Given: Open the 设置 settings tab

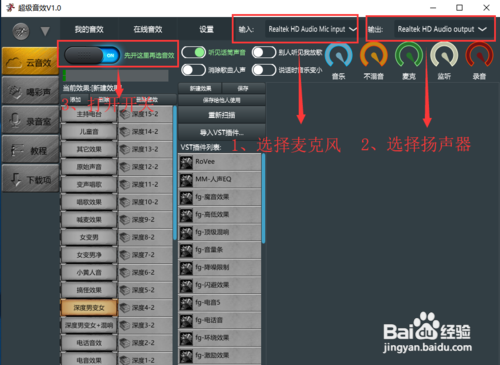Looking at the screenshot, I should [x=206, y=29].
